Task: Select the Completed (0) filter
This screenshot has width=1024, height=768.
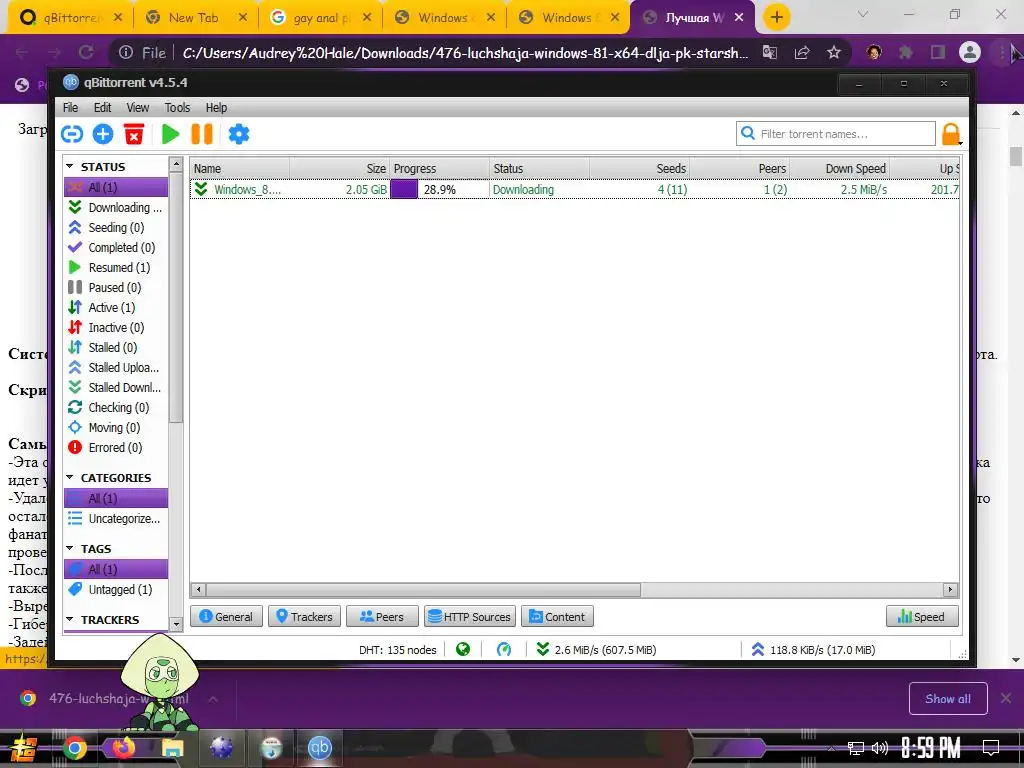Action: pyautogui.click(x=116, y=248)
